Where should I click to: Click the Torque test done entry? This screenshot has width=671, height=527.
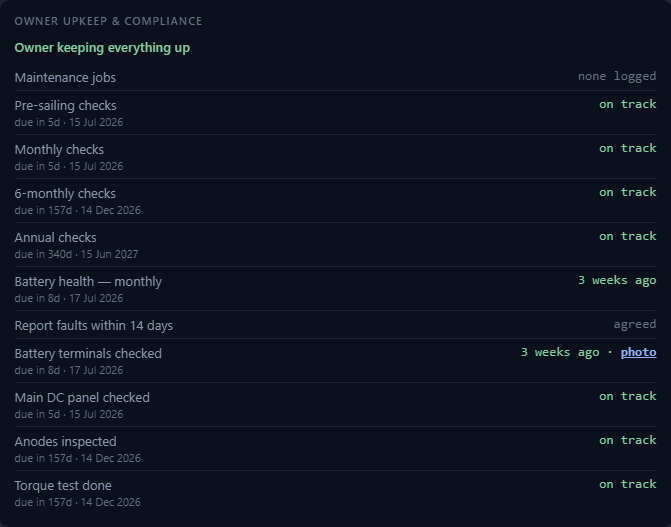tap(336, 493)
